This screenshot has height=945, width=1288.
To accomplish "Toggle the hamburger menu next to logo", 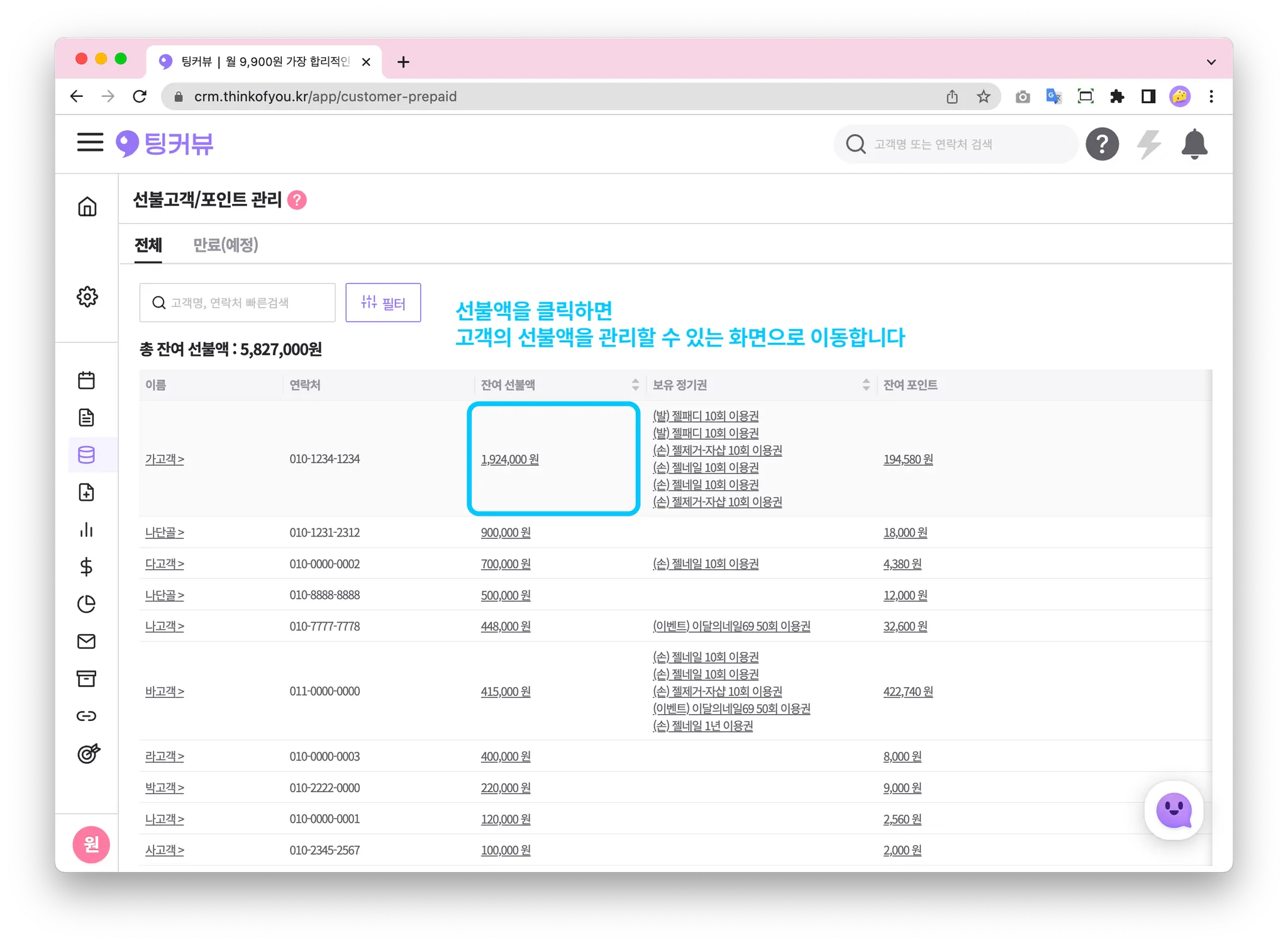I will tap(90, 142).
